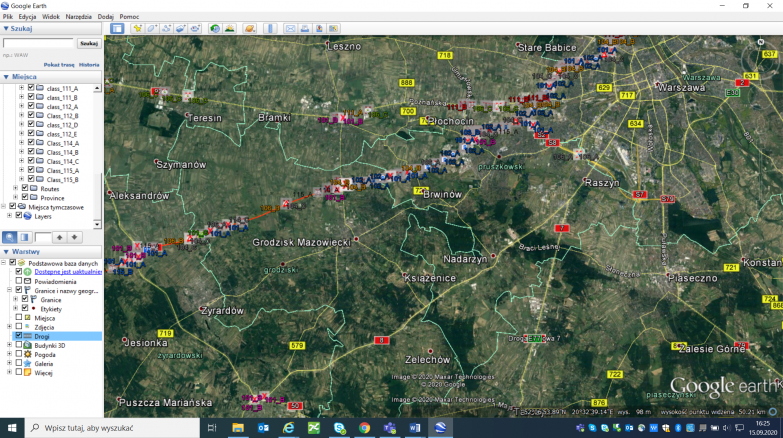Enable the Budynki 3D layer checkbox
Image resolution: width=783 pixels, height=438 pixels.
click(19, 345)
